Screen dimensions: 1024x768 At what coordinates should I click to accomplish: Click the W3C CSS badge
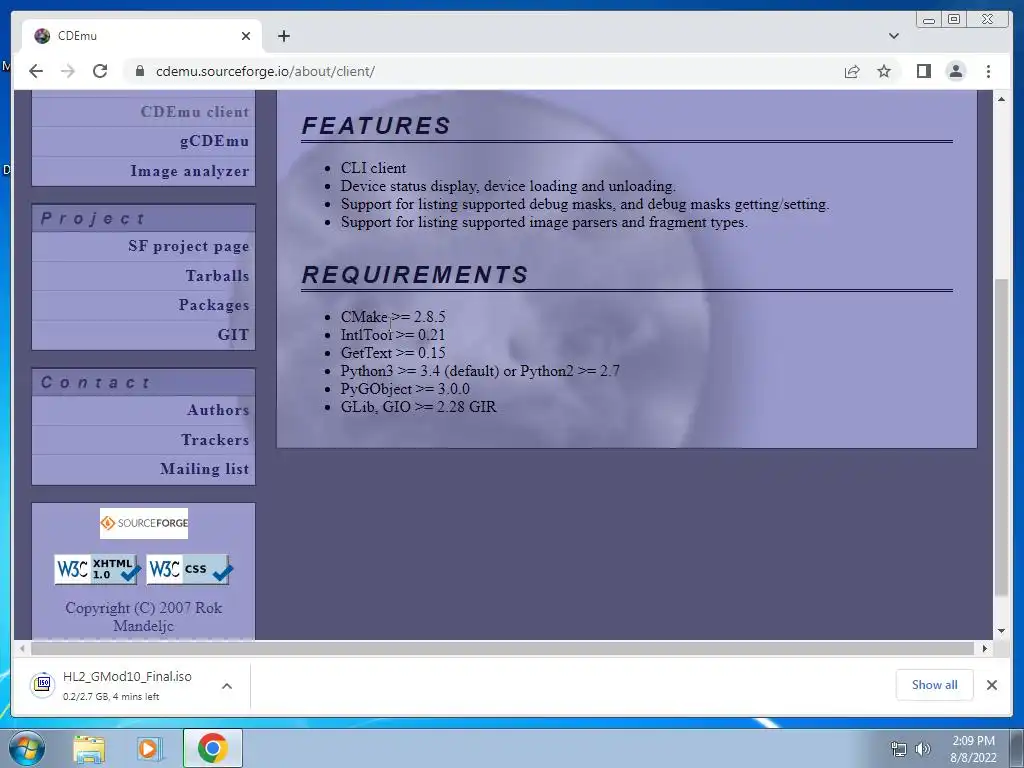[189, 569]
